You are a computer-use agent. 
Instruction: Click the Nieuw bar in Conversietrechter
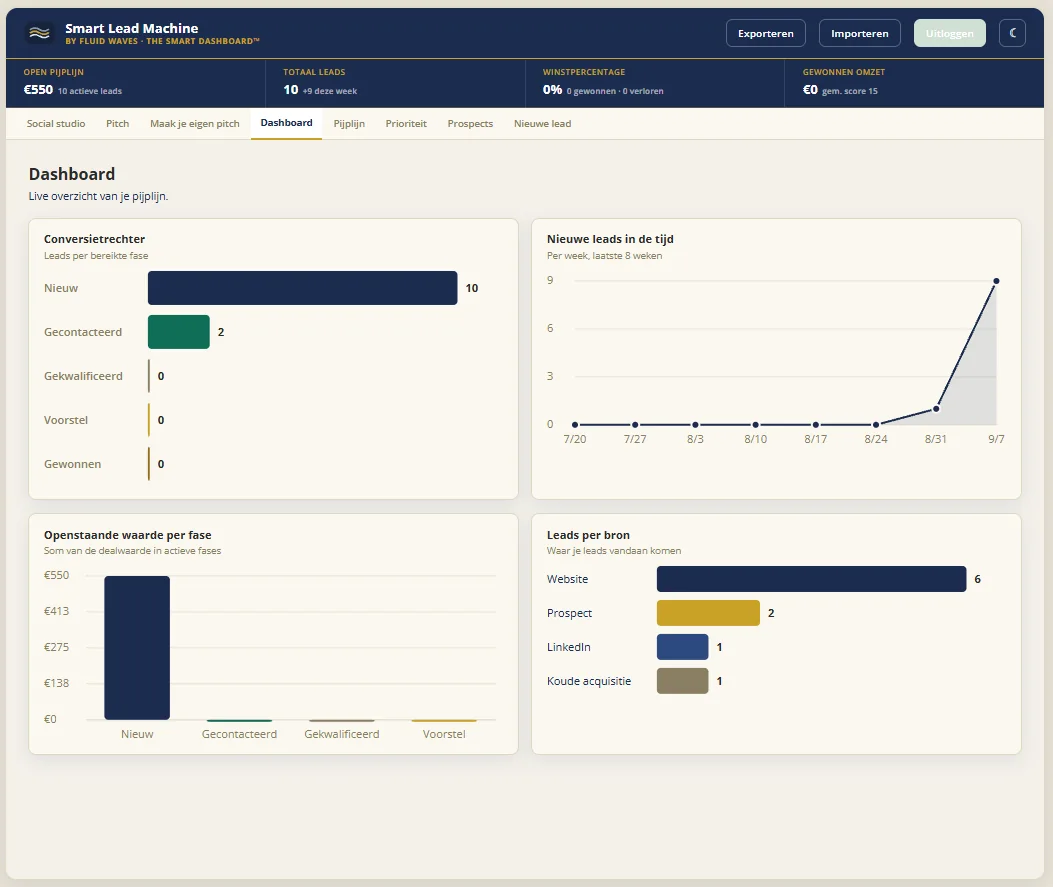[302, 288]
